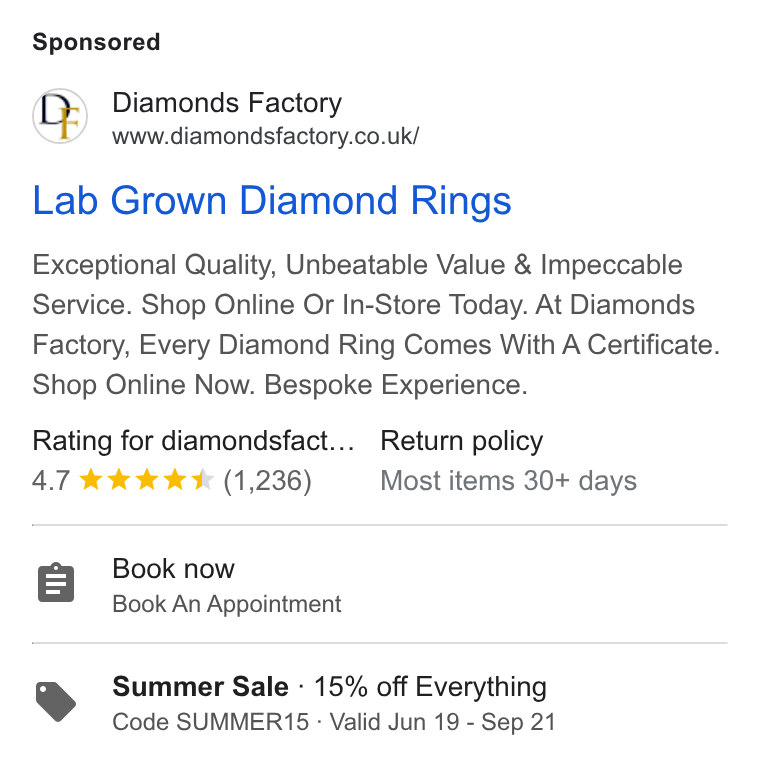Click the Valid Jun 19 - Sep 21 text
760x760 pixels.
(x=443, y=722)
